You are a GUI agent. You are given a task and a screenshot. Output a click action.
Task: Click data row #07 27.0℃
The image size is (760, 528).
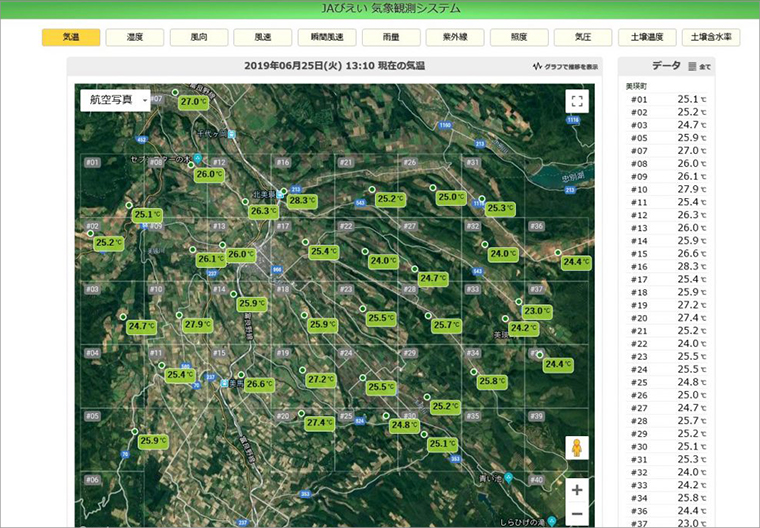point(667,151)
